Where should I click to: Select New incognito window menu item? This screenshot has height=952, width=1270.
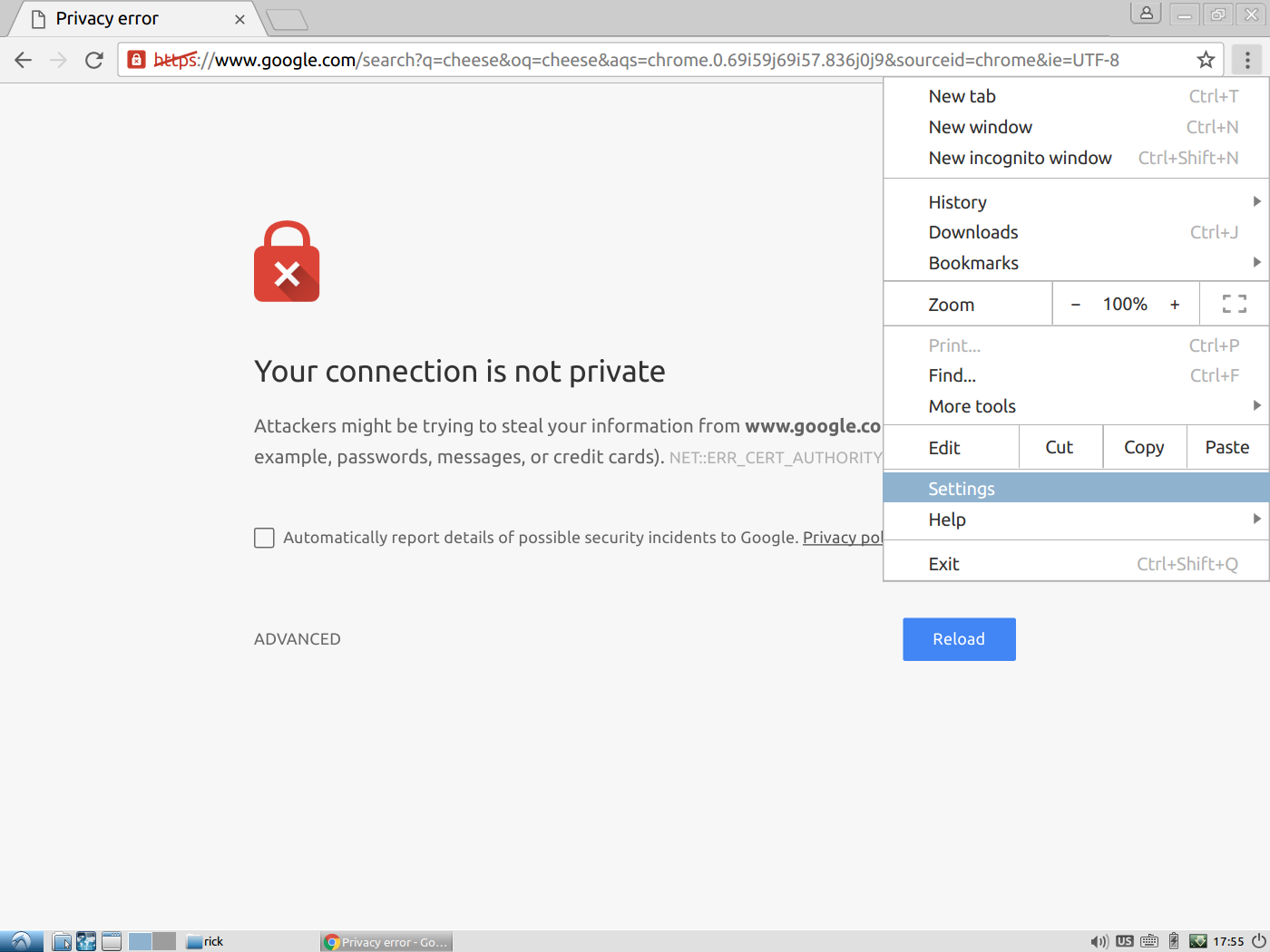point(1020,158)
